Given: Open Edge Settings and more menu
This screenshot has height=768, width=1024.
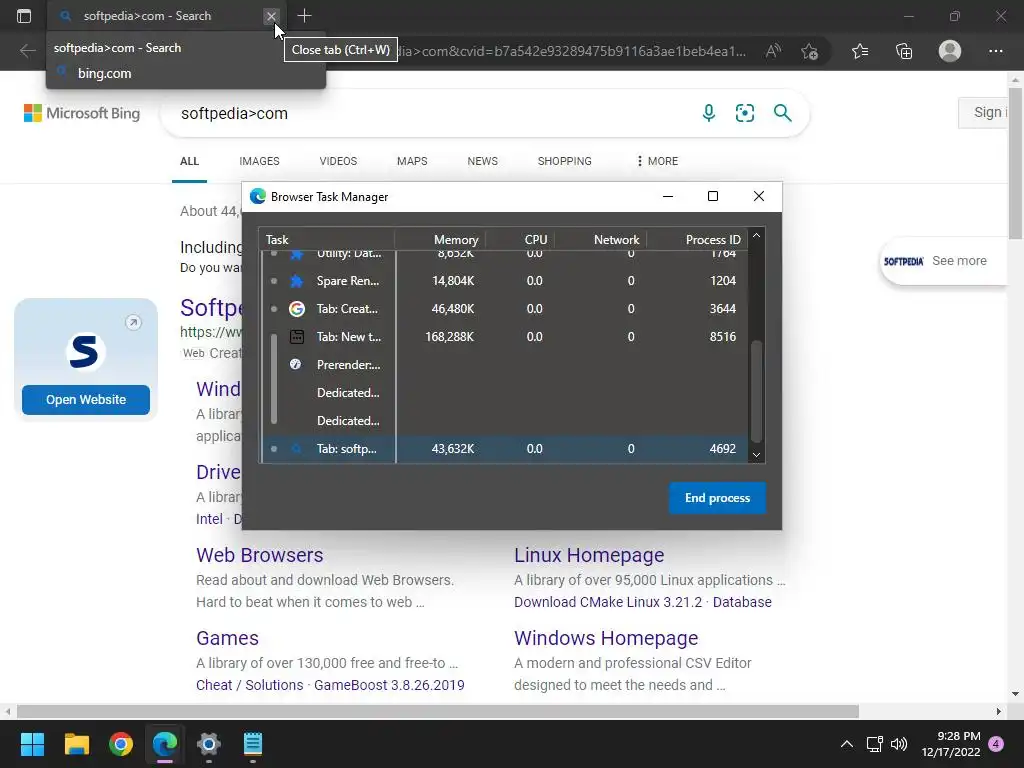Looking at the screenshot, I should (x=995, y=51).
